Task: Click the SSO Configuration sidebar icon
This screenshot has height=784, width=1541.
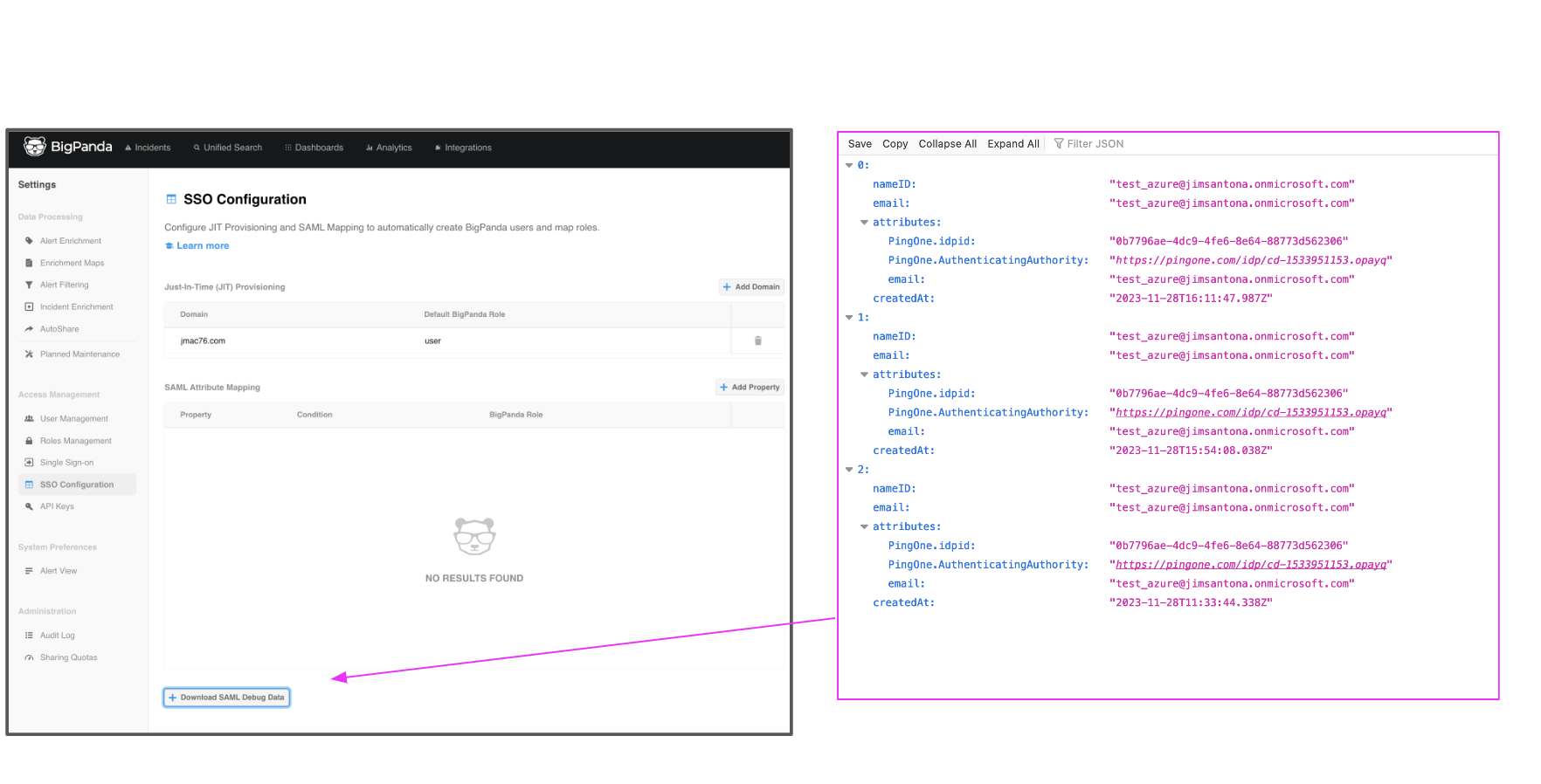Action: tap(29, 485)
